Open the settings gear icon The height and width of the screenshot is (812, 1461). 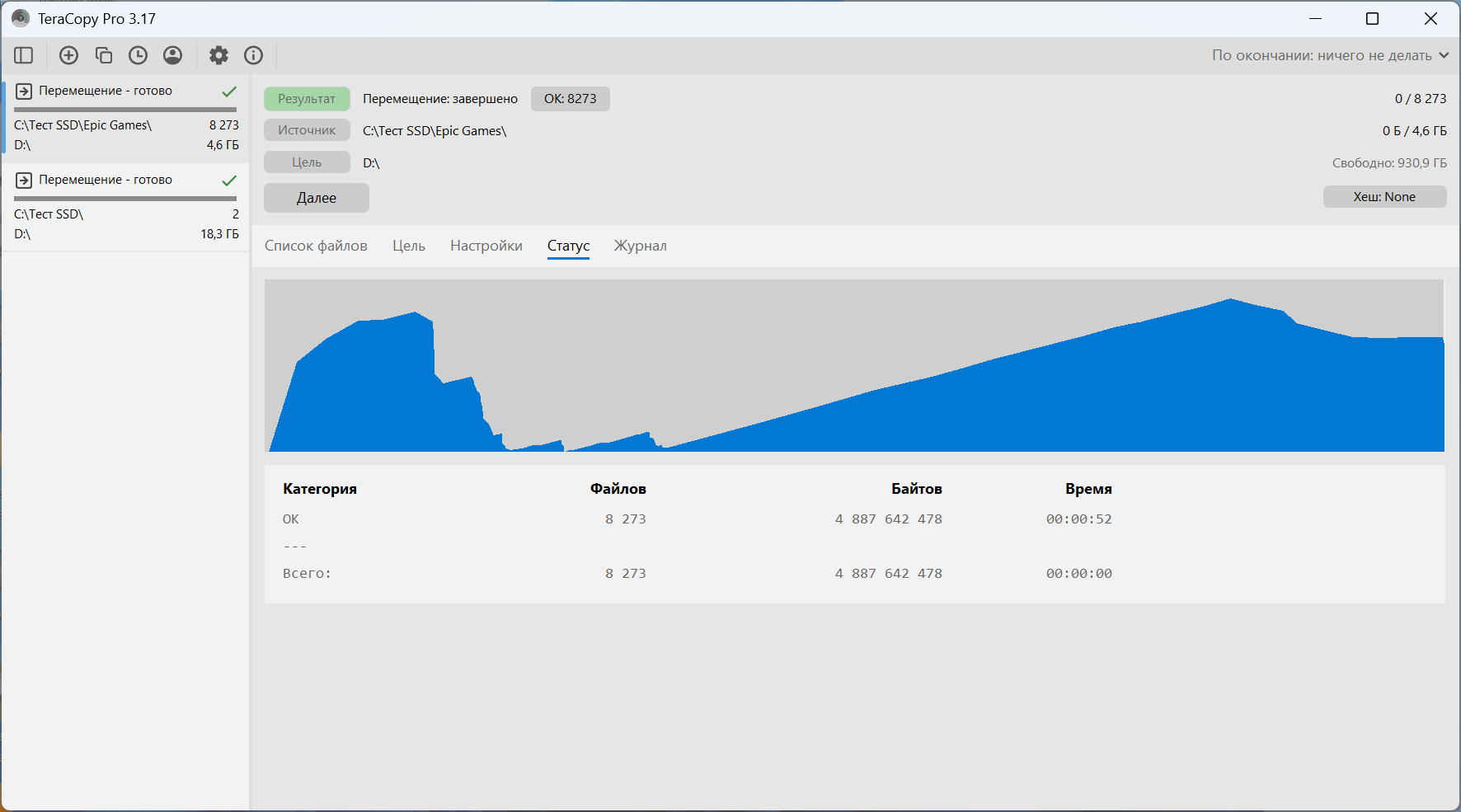pyautogui.click(x=218, y=55)
